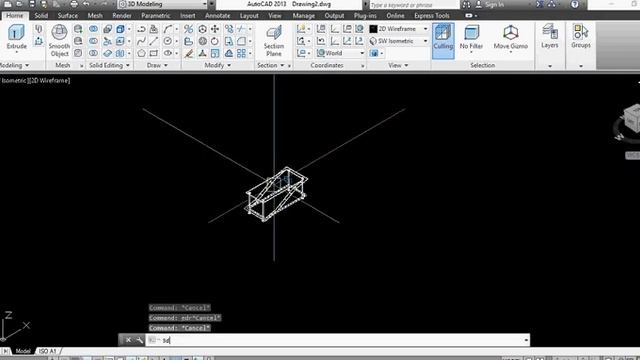Open the SW Isometric view dropdown

[399, 41]
